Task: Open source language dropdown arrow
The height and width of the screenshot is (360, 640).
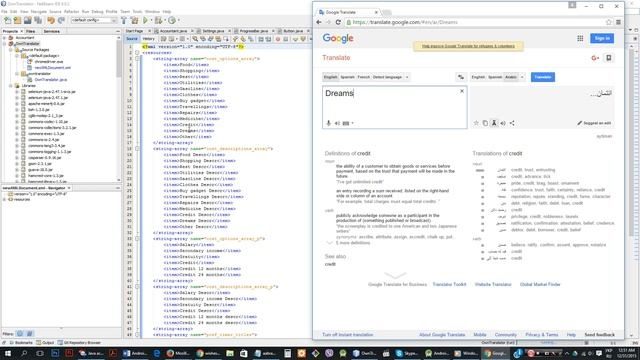Action: click(407, 77)
